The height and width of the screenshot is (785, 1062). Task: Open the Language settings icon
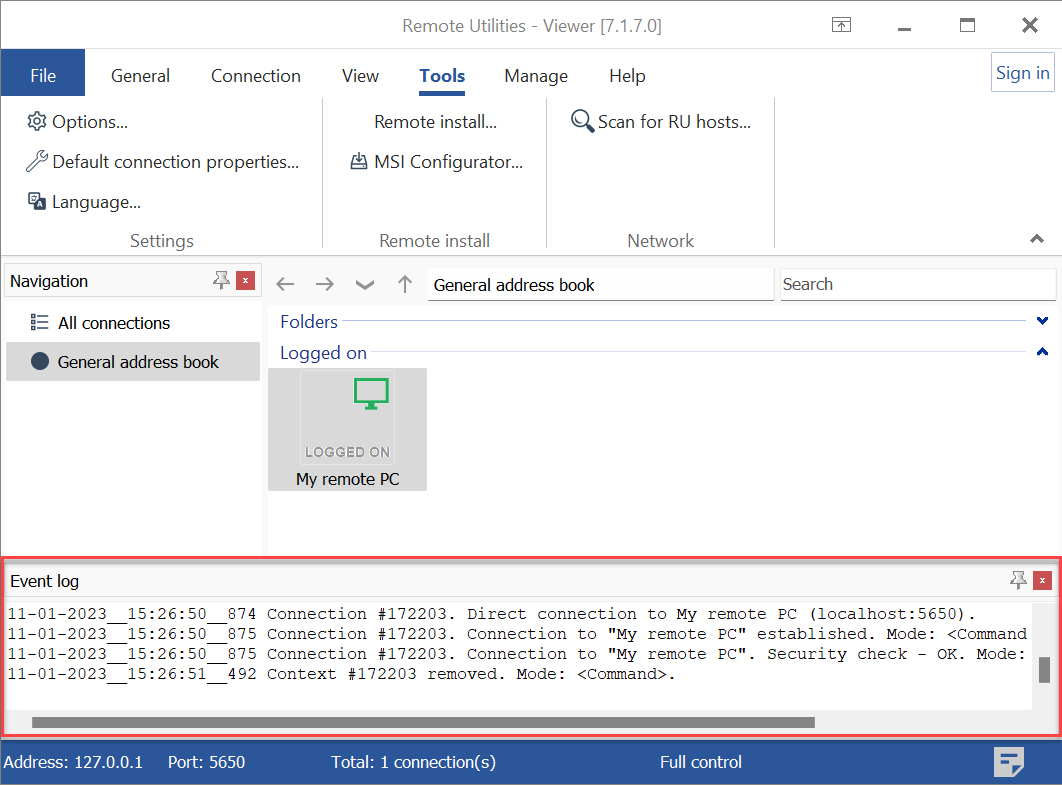[37, 202]
